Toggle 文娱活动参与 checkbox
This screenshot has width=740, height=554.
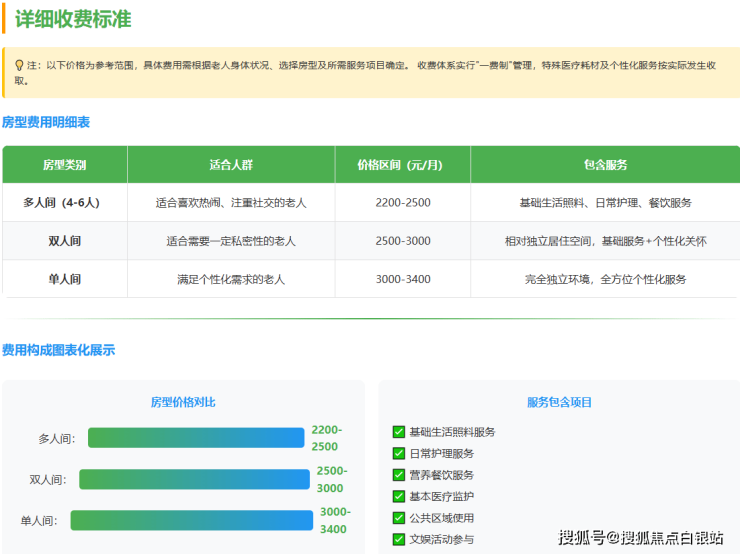point(399,539)
